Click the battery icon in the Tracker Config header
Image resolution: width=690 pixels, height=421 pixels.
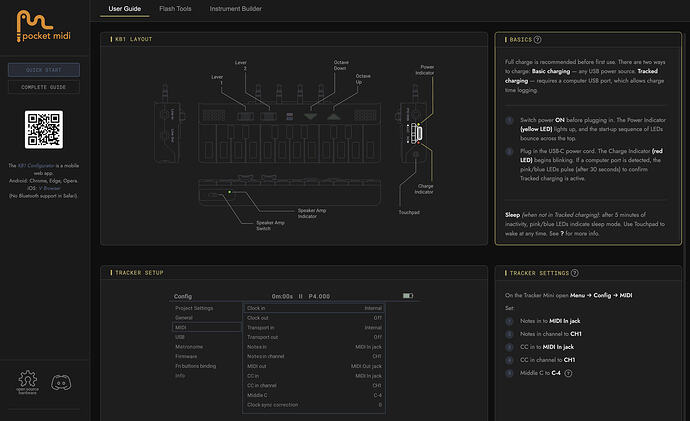(408, 296)
